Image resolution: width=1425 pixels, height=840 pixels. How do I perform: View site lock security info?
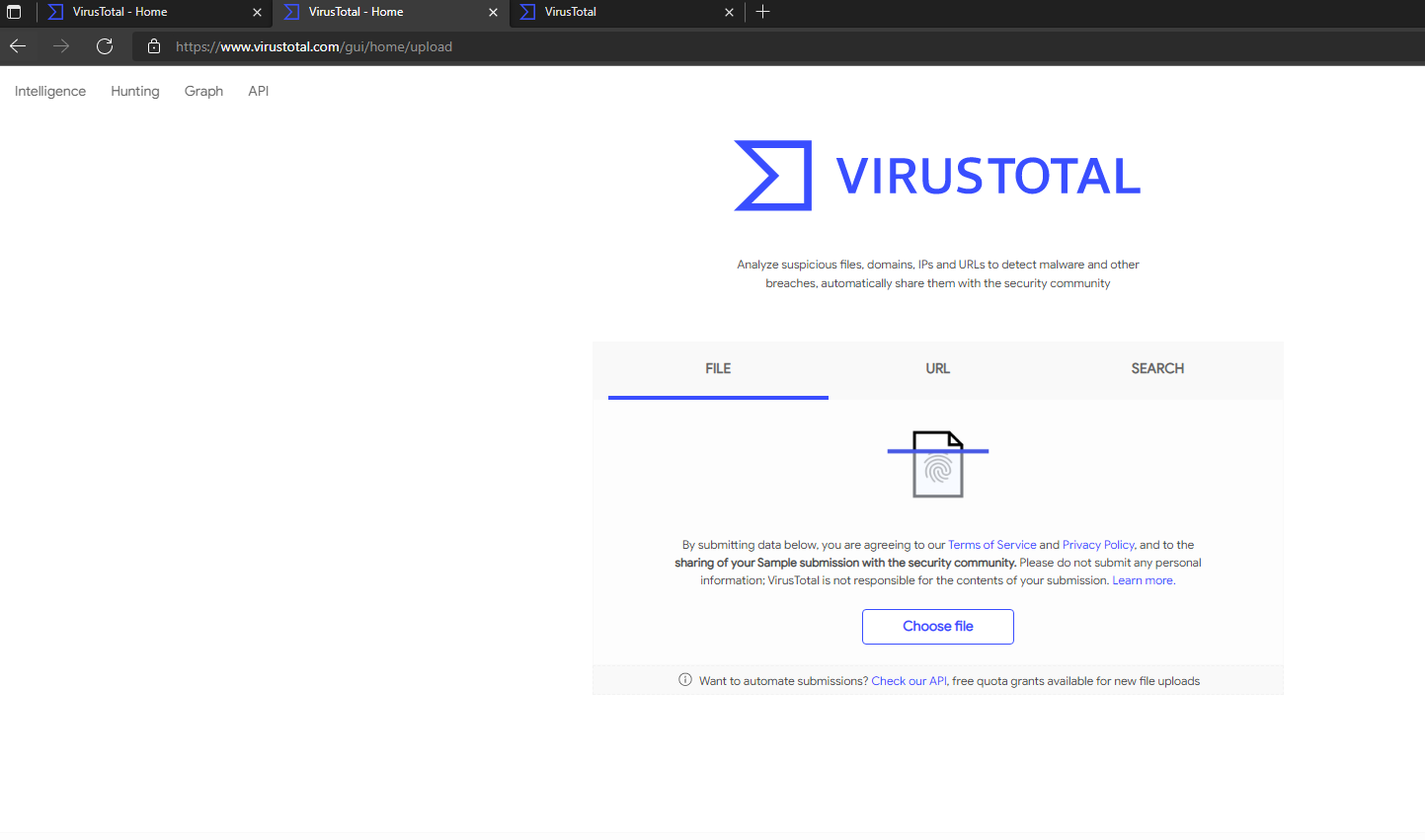click(153, 46)
